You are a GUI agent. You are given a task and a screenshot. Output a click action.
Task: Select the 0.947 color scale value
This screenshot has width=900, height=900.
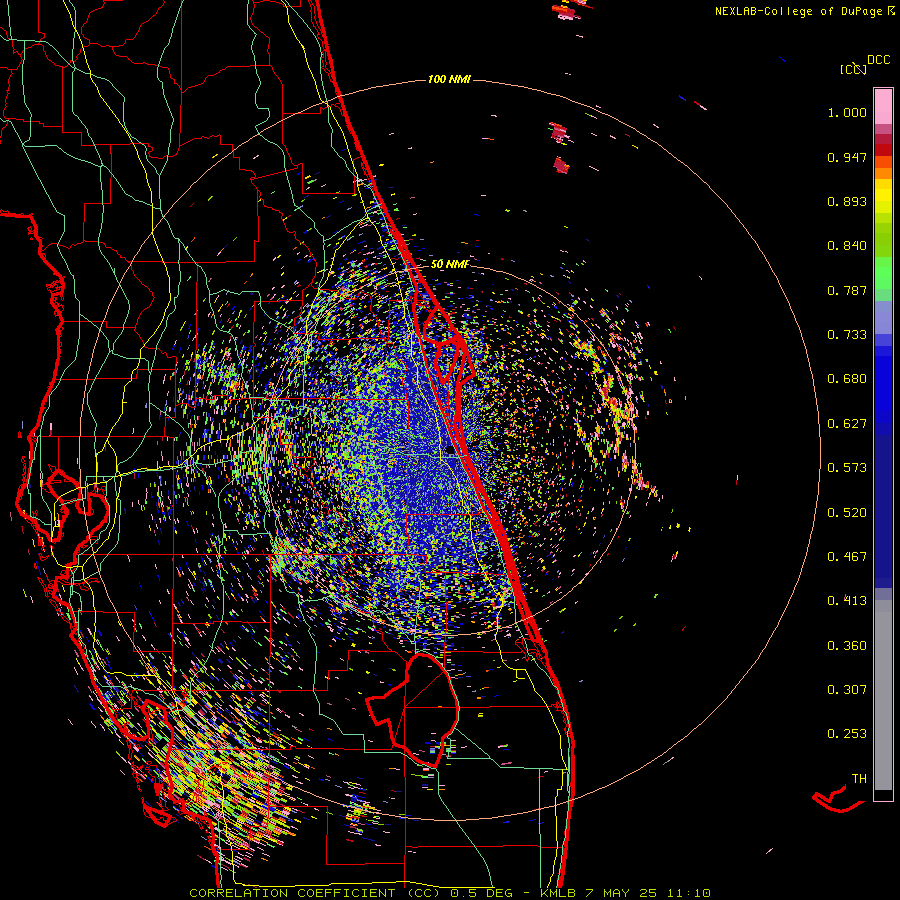(x=847, y=157)
